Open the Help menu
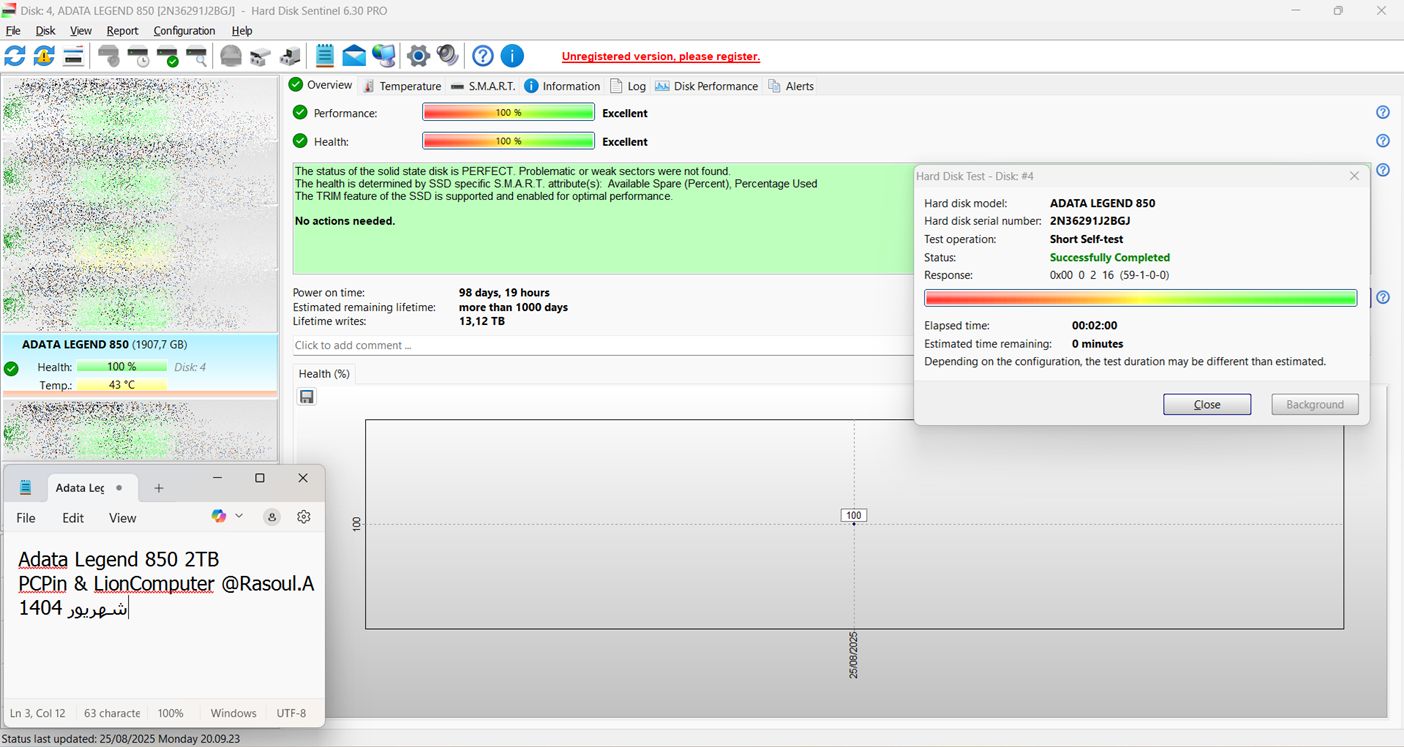The image size is (1404, 747). pos(242,31)
